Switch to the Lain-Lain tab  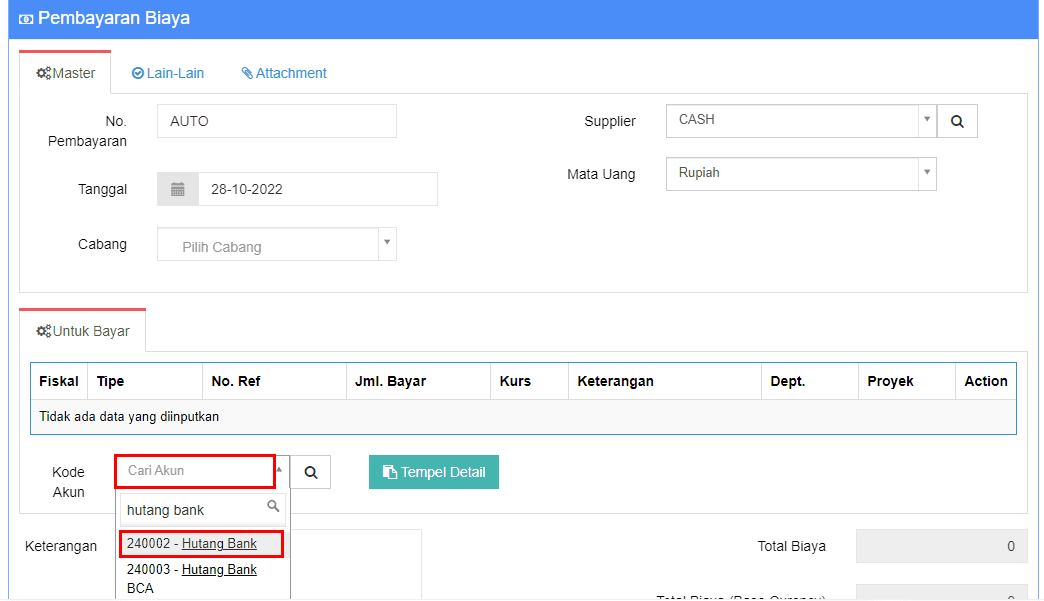point(168,73)
